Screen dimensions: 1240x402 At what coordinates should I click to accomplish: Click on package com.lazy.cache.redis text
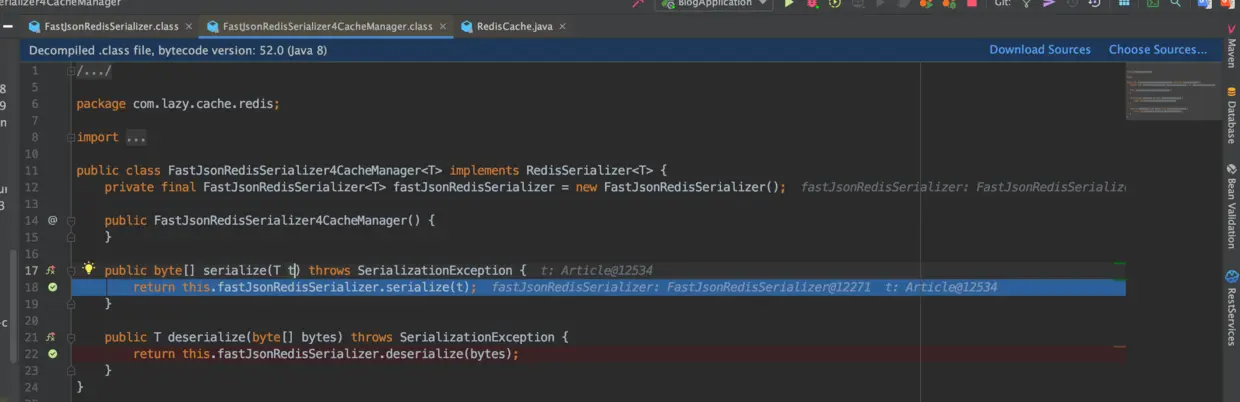point(178,104)
